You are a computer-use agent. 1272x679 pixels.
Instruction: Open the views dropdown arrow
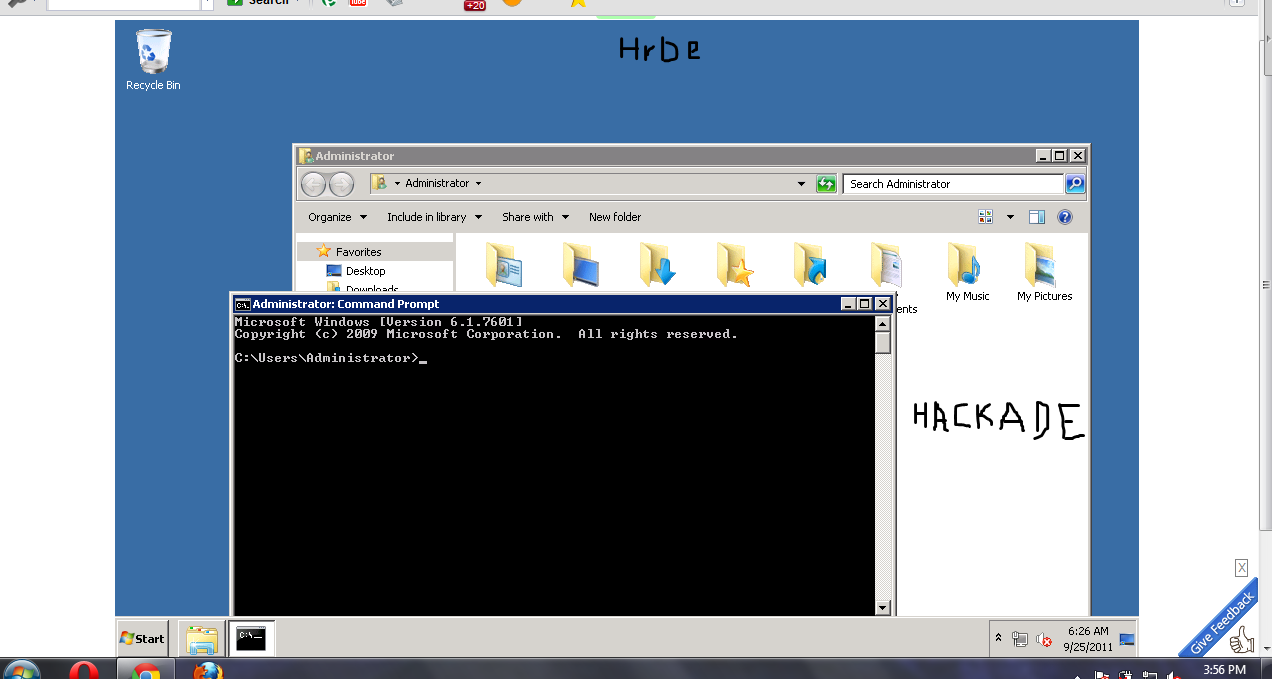pyautogui.click(x=1010, y=217)
